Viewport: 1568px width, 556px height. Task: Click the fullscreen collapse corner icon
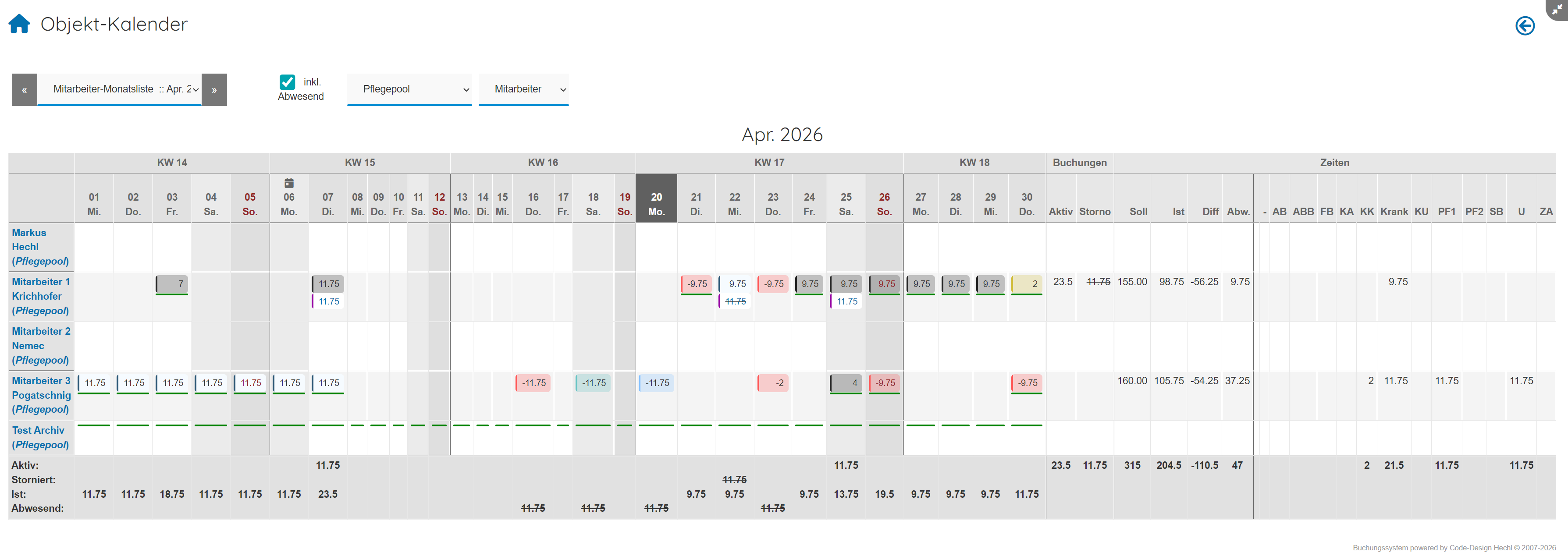click(x=1557, y=8)
